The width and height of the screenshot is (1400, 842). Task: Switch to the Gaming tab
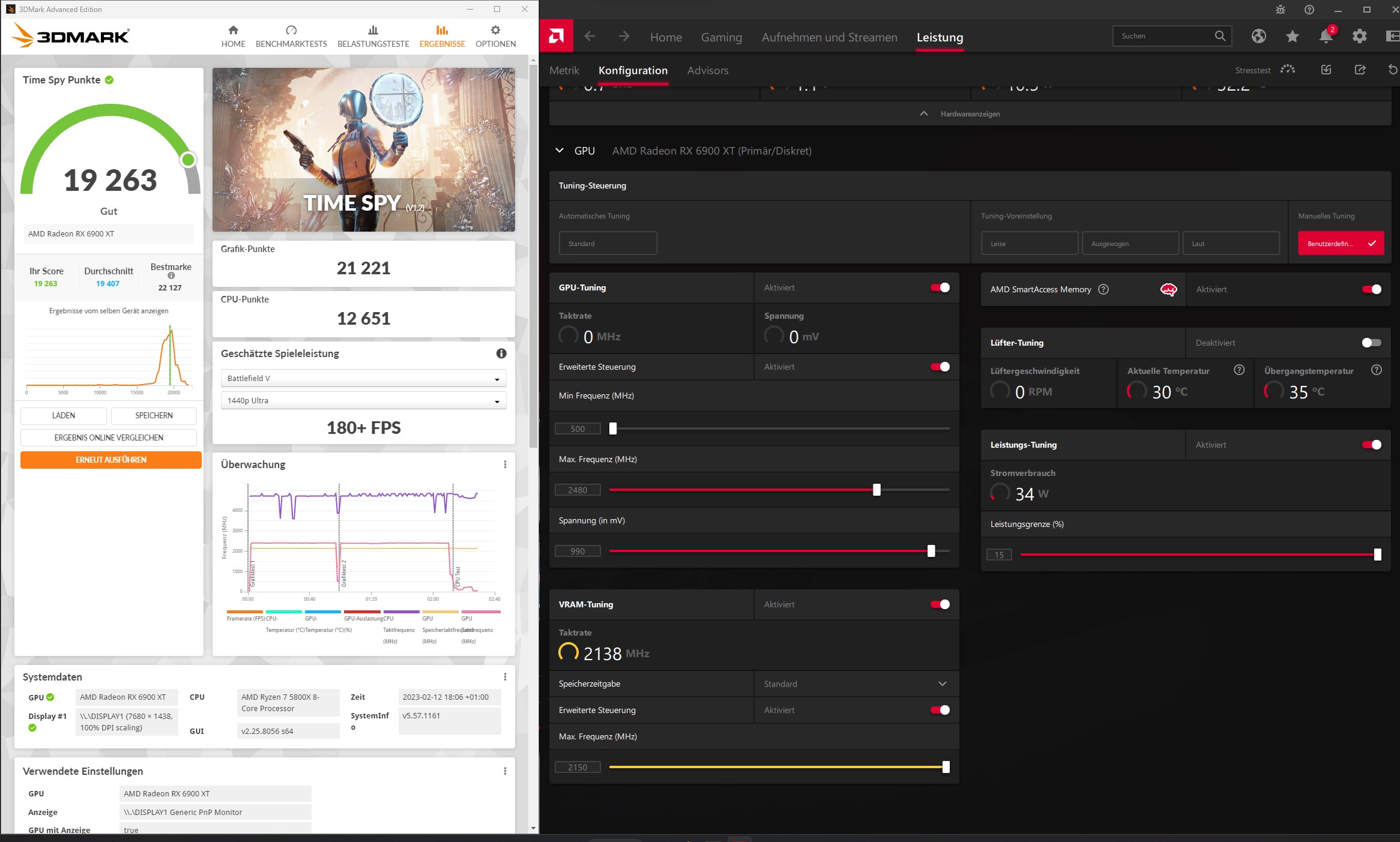coord(721,37)
